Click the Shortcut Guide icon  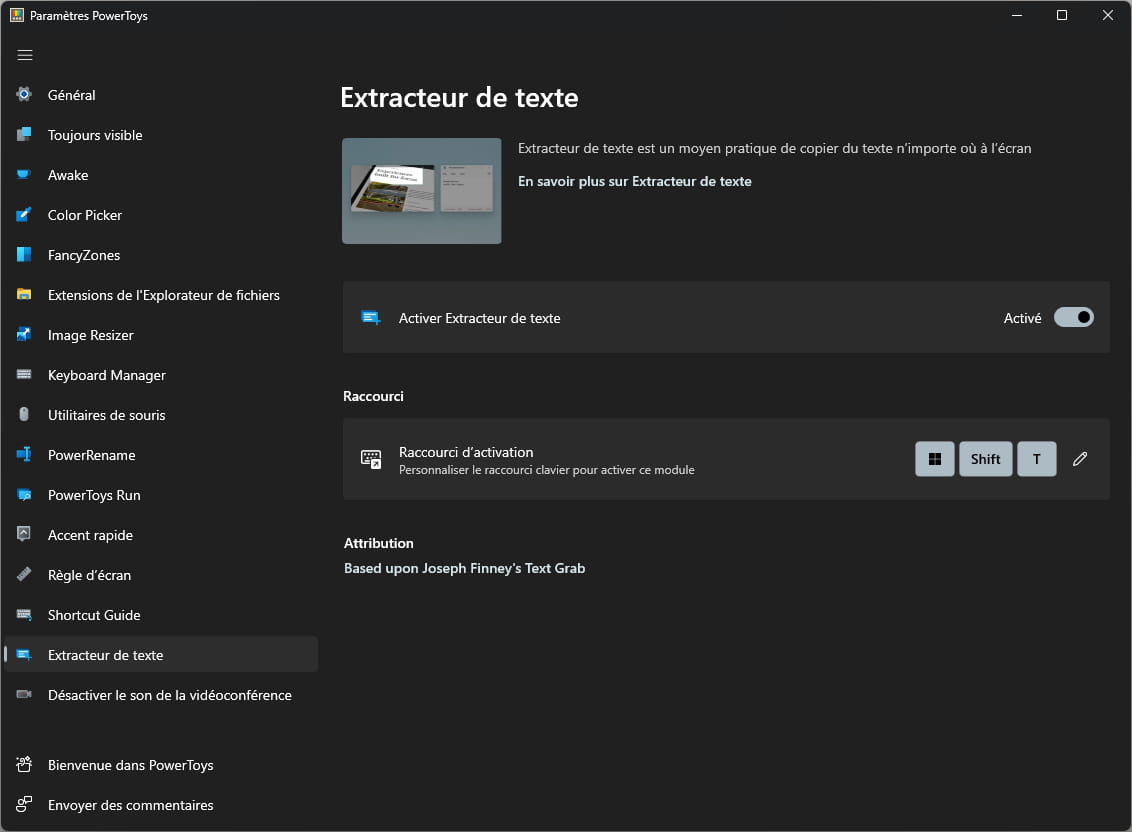(24, 615)
